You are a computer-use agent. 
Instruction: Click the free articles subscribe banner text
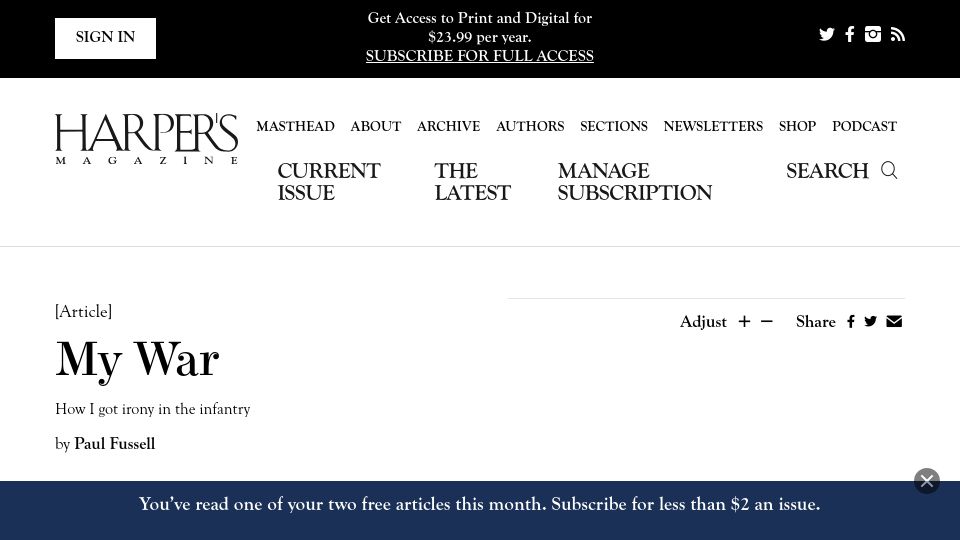pos(479,504)
